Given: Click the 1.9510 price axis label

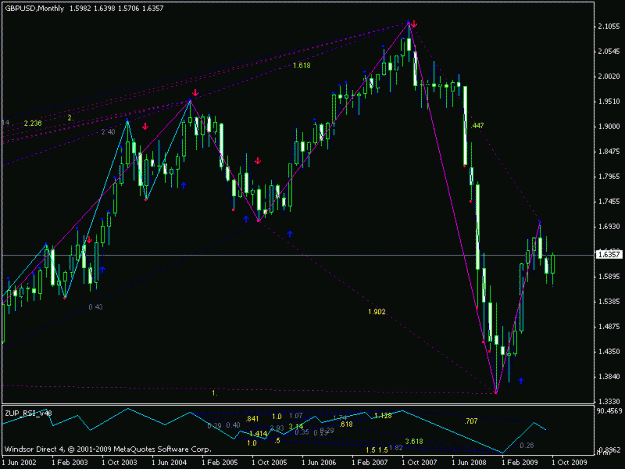Looking at the screenshot, I should coord(609,102).
